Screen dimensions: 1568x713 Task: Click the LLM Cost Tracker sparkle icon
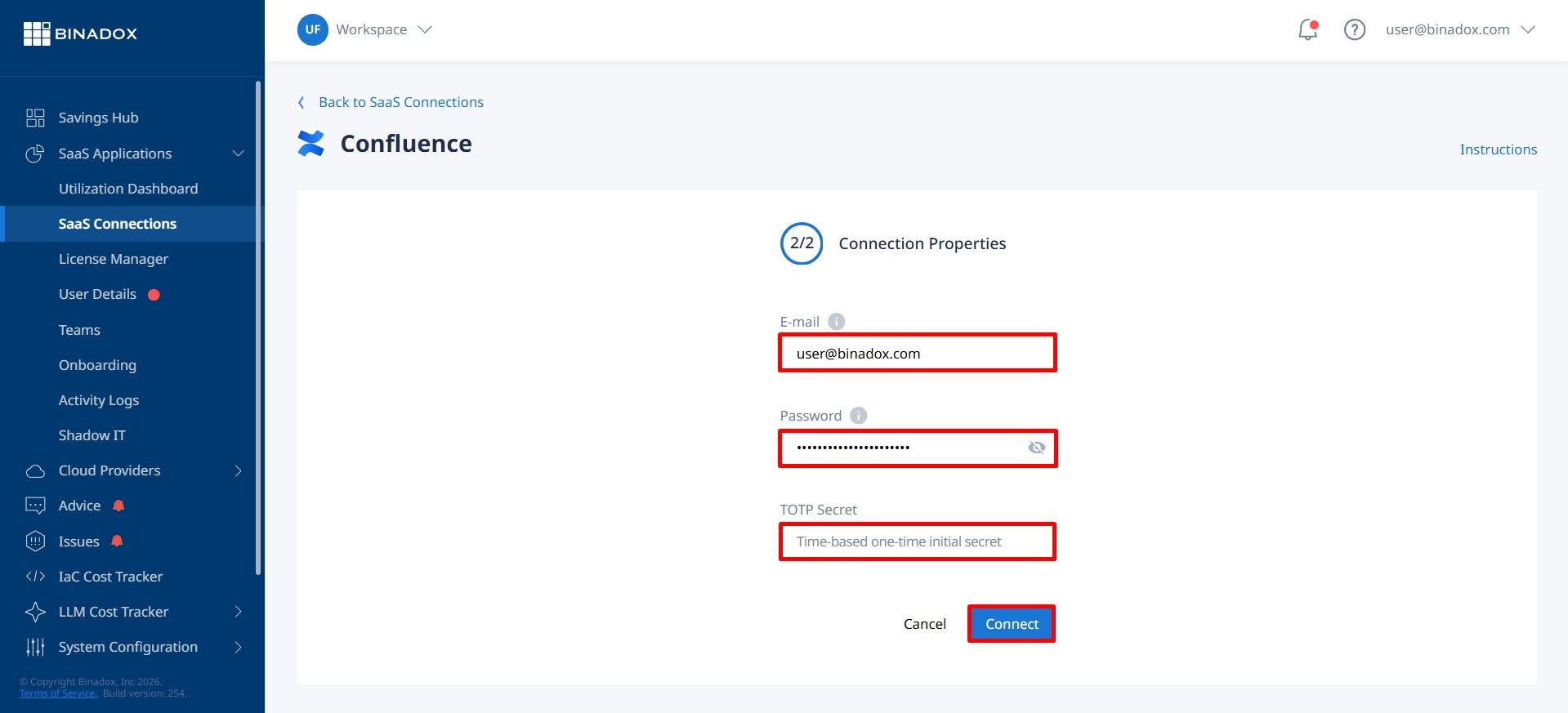pyautogui.click(x=35, y=612)
